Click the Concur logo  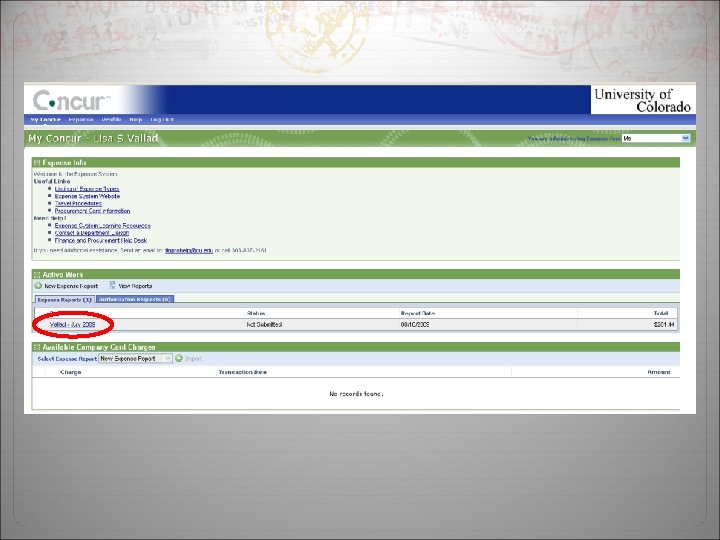coord(71,100)
